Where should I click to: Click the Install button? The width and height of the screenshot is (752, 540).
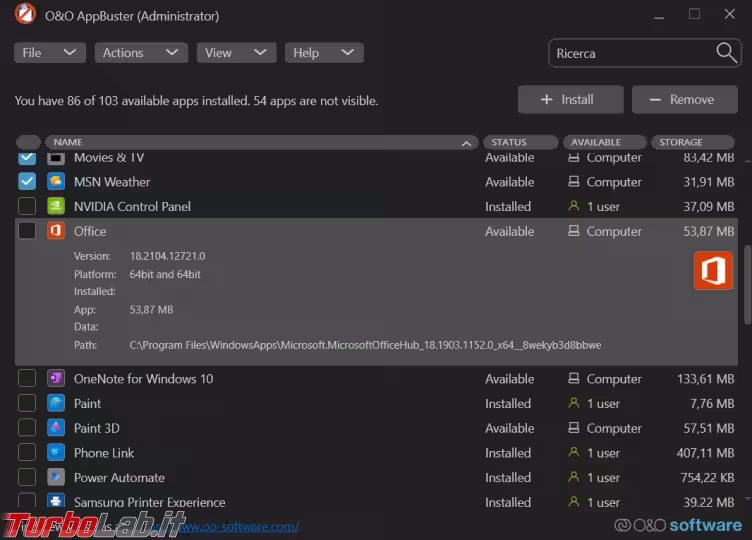(x=571, y=100)
